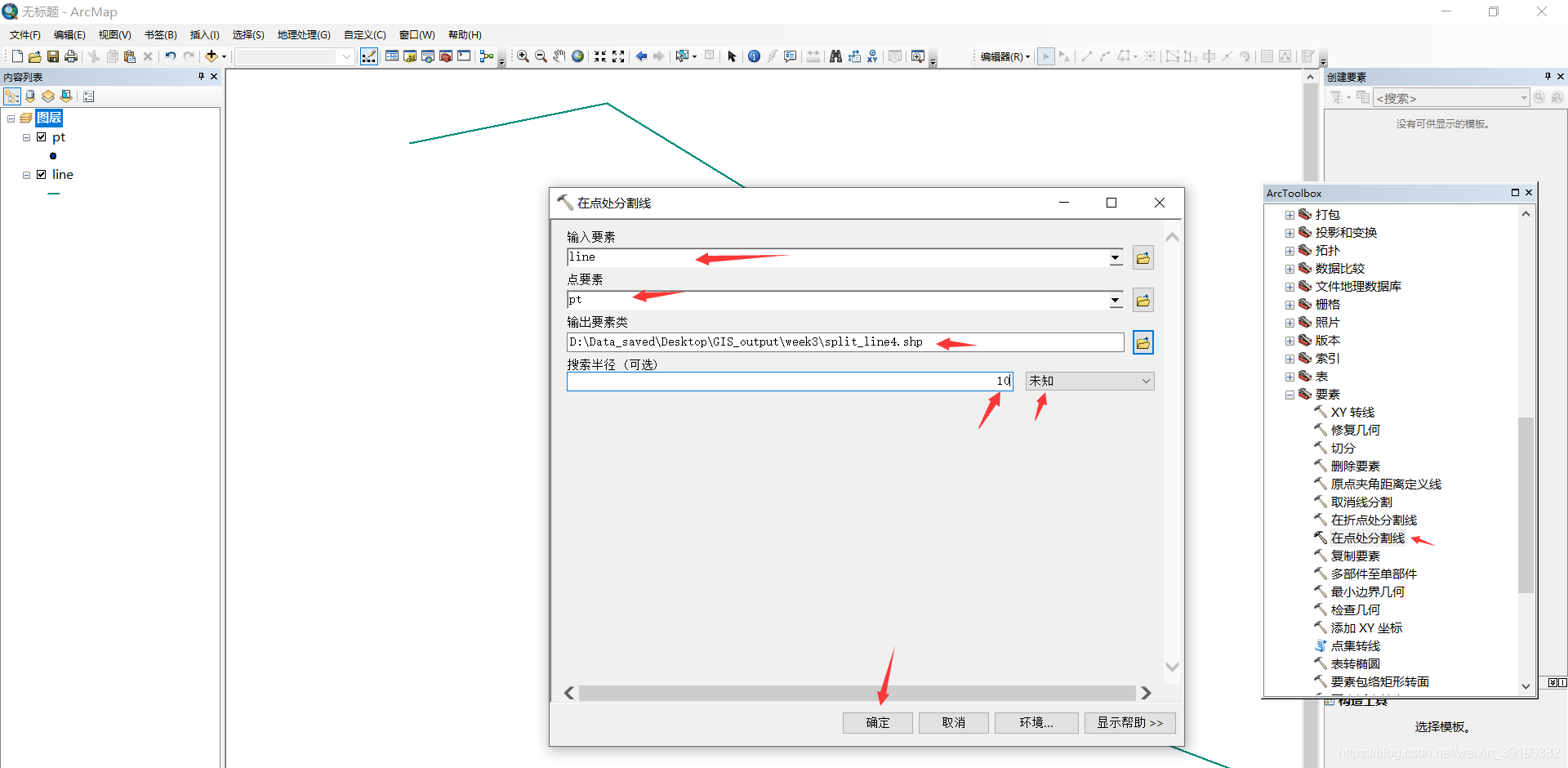Viewport: 1568px width, 768px height.
Task: Collapse the 图层 data frame node
Action: click(x=11, y=118)
